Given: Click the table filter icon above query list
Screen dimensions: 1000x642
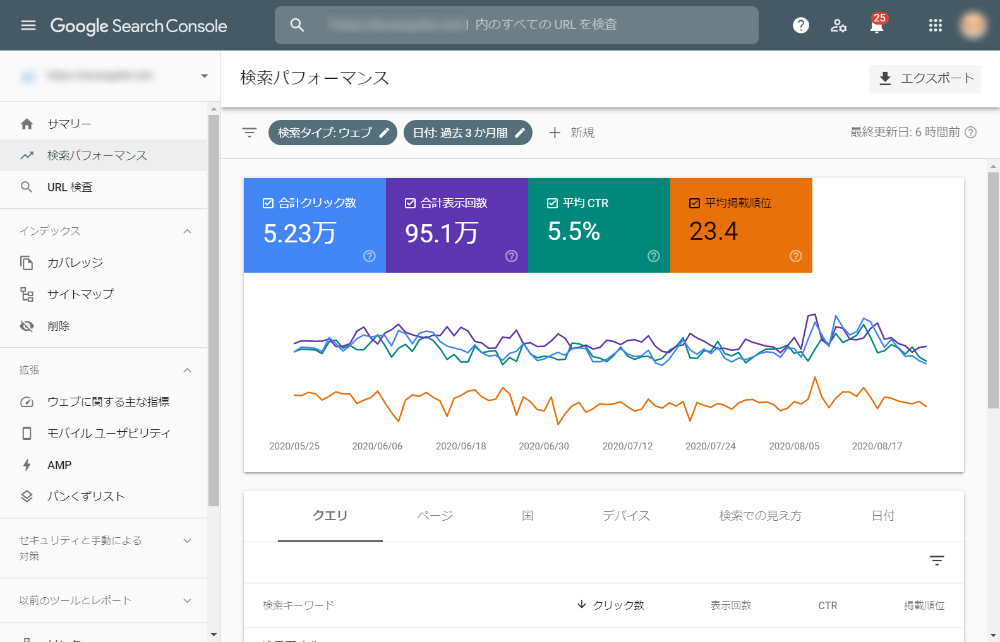Looking at the screenshot, I should pos(936,561).
